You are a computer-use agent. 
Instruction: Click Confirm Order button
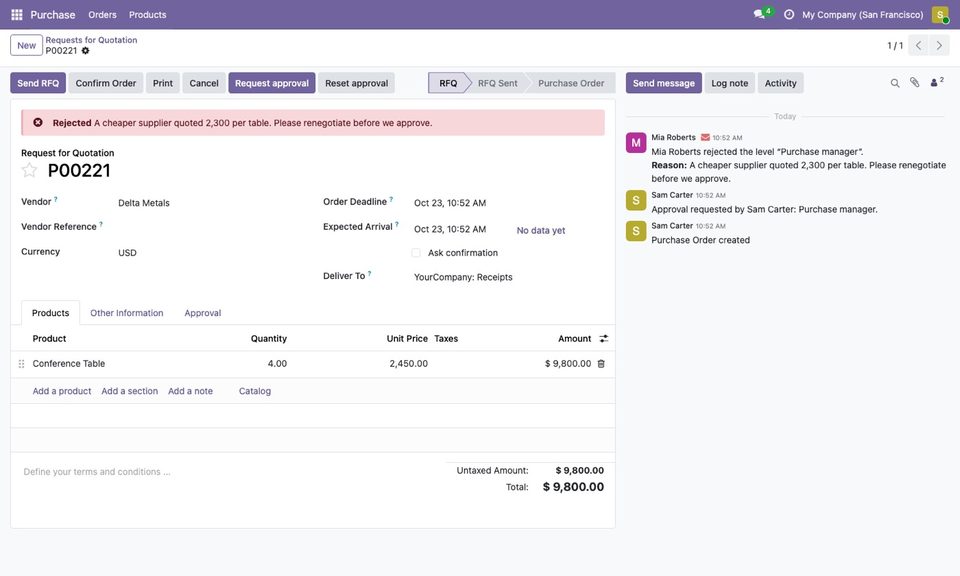point(106,83)
